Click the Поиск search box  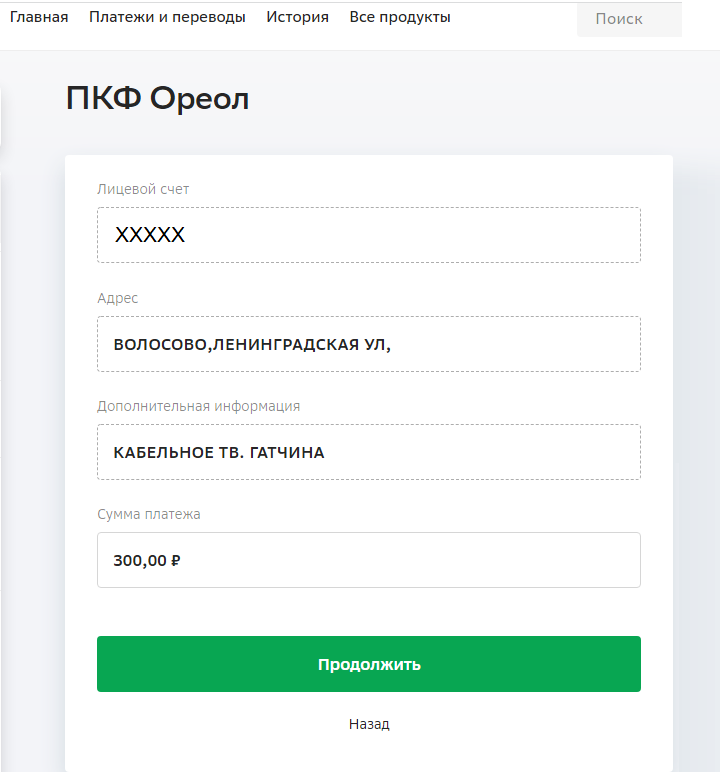pyautogui.click(x=628, y=19)
